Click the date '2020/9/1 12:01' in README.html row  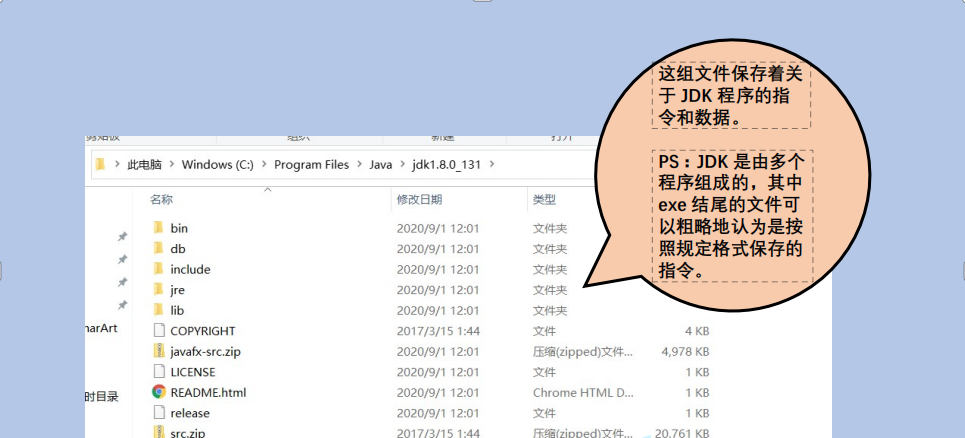click(x=438, y=392)
